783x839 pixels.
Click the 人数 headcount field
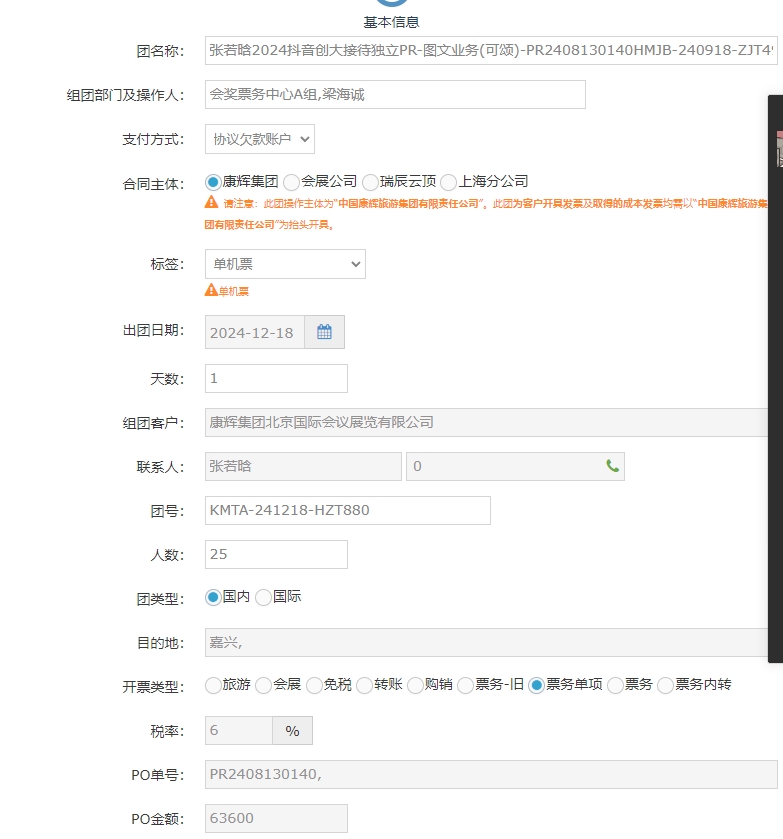[276, 554]
